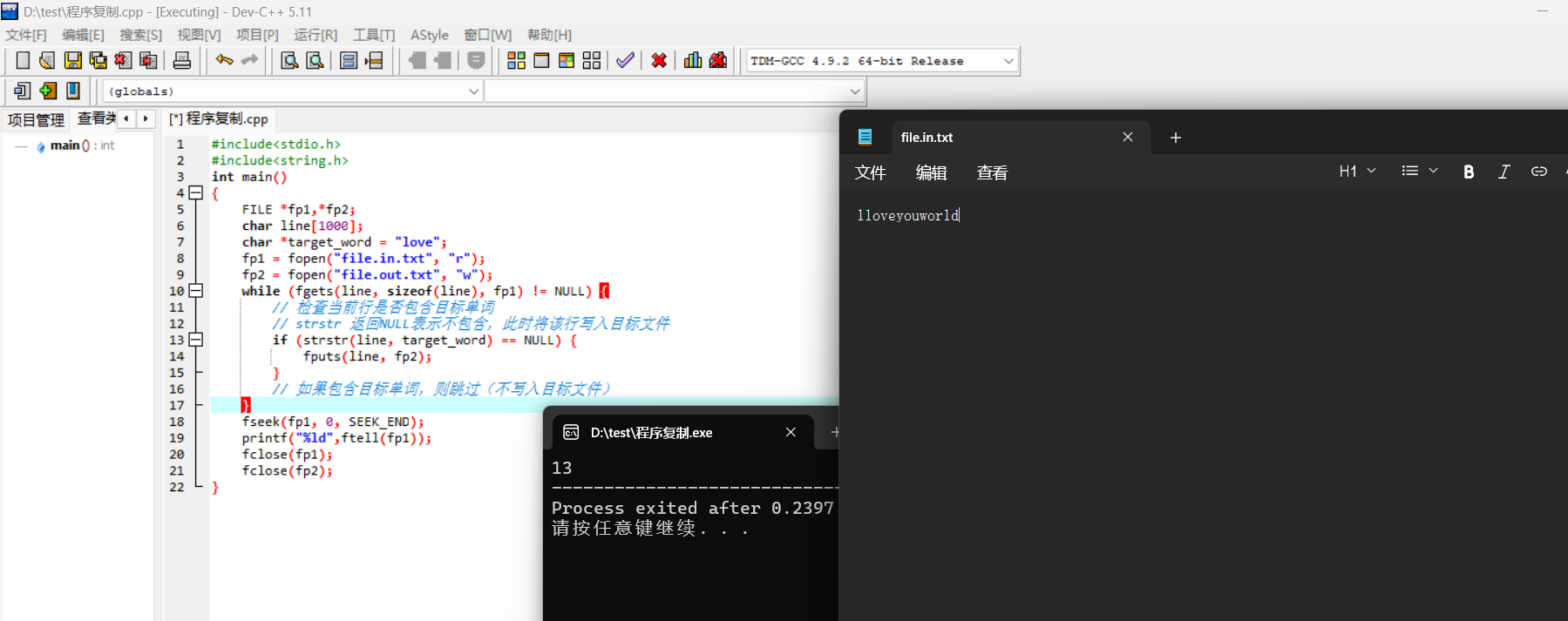This screenshot has height=621, width=1568.
Task: Close the file.in.txt tab
Action: tap(1127, 137)
